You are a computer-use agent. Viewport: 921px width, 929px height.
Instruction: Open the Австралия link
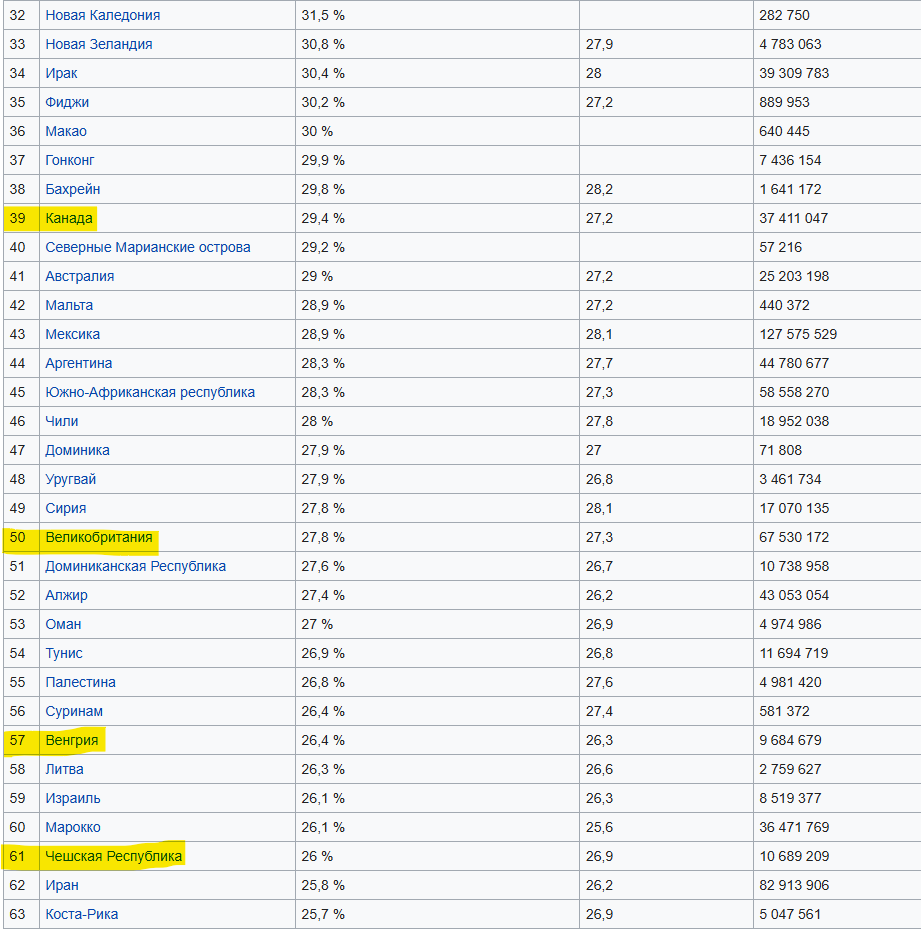[x=80, y=276]
